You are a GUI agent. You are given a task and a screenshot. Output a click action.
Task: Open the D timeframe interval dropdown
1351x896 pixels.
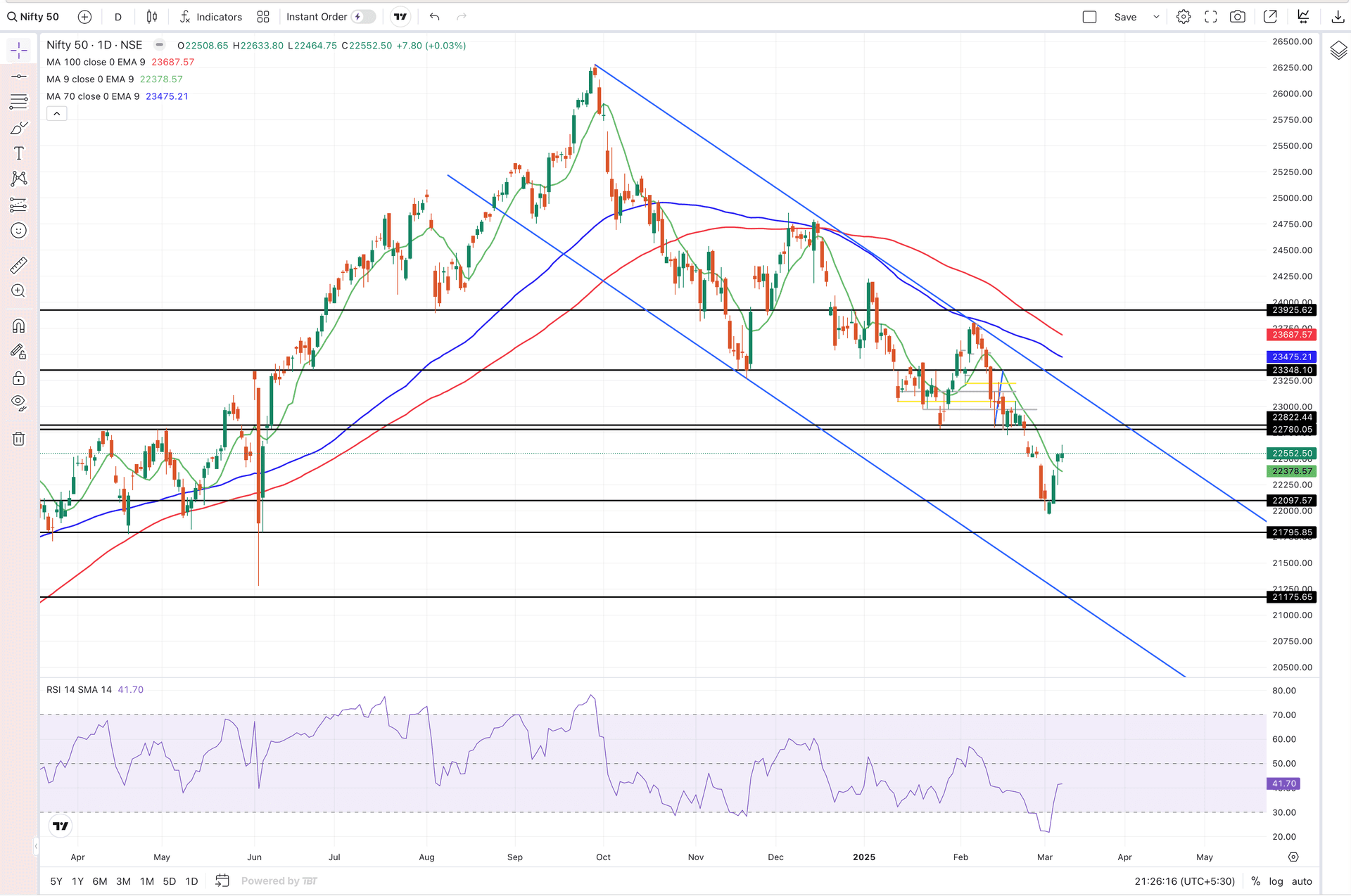coord(118,17)
